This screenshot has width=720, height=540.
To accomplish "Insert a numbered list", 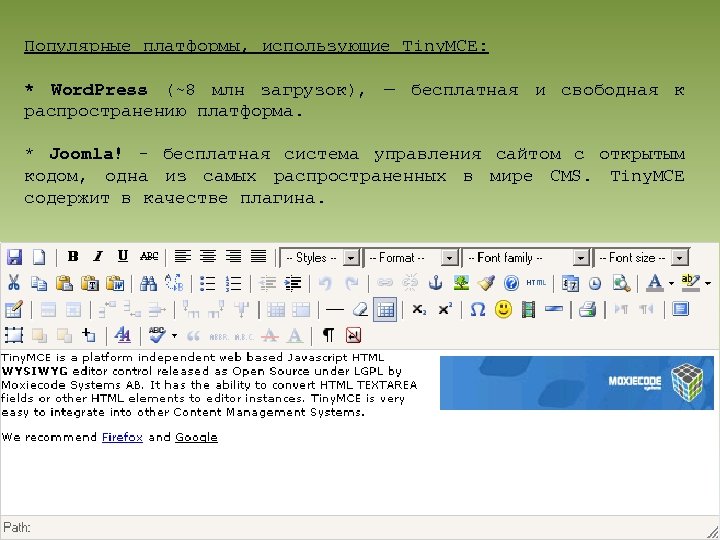I will 233,283.
